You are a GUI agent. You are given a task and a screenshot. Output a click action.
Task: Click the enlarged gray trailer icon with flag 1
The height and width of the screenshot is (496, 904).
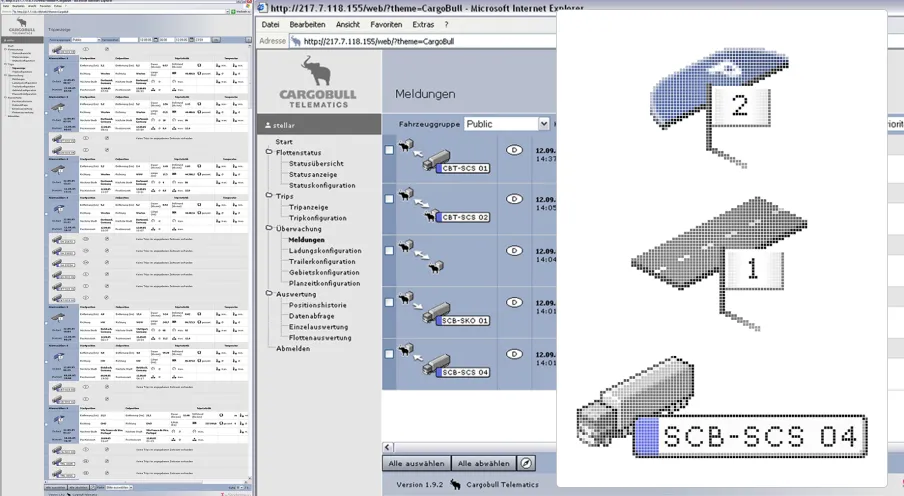click(719, 263)
